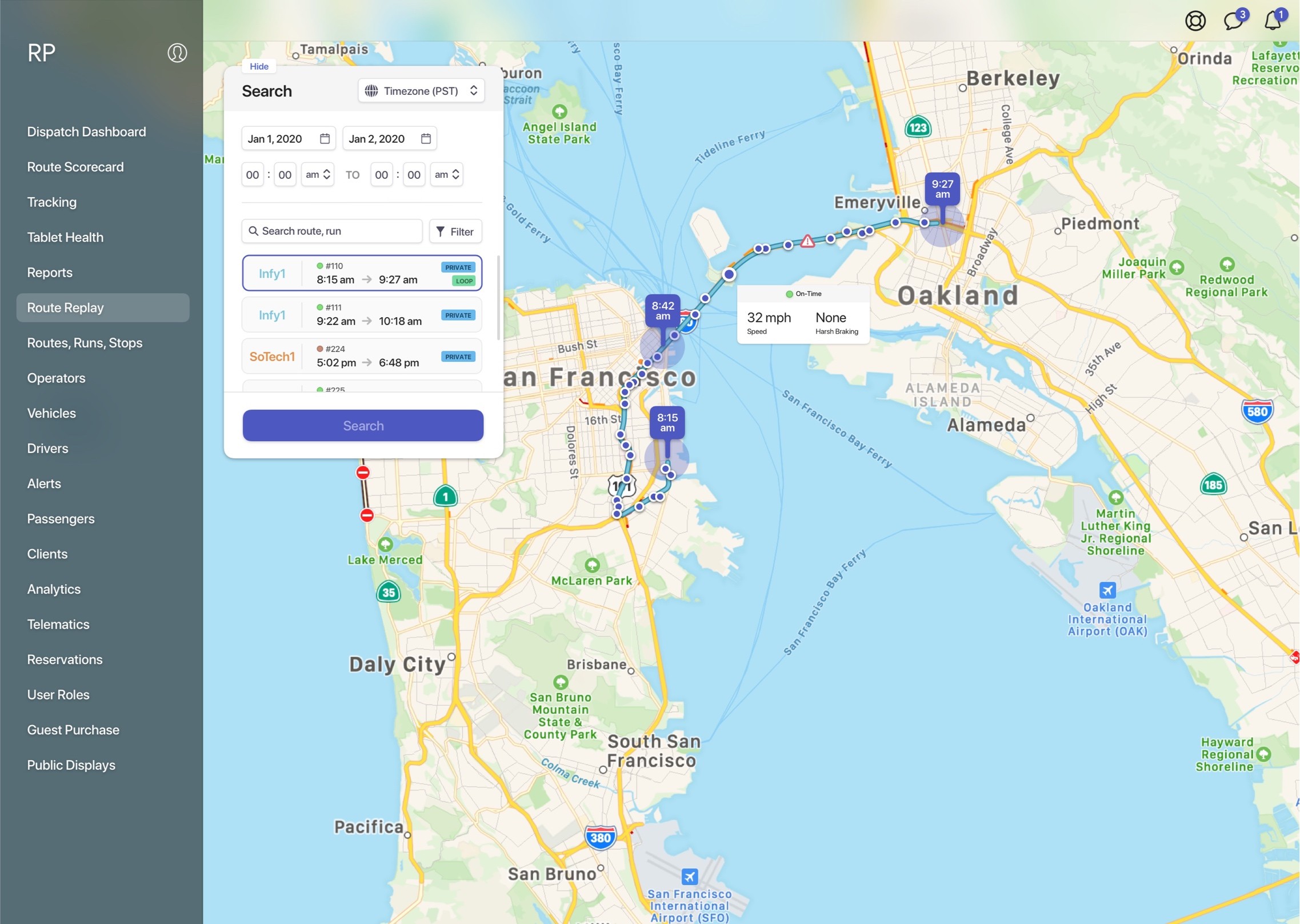Go to the Dispatch Dashboard menu item
This screenshot has height=924, width=1300.
point(86,132)
